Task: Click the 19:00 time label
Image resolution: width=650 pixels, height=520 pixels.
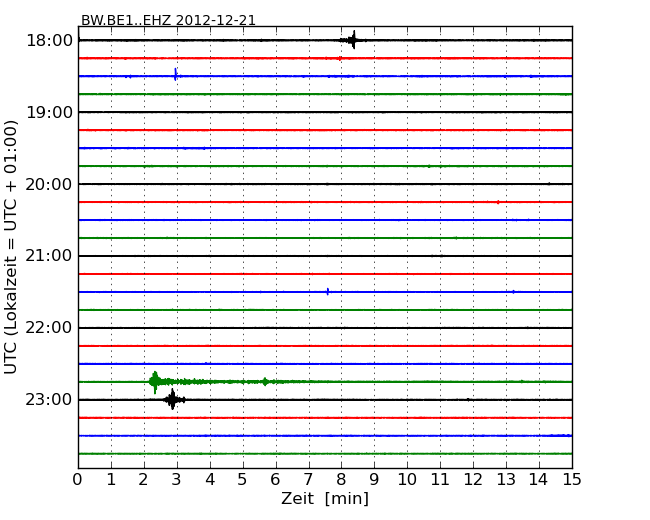Action: point(49,112)
